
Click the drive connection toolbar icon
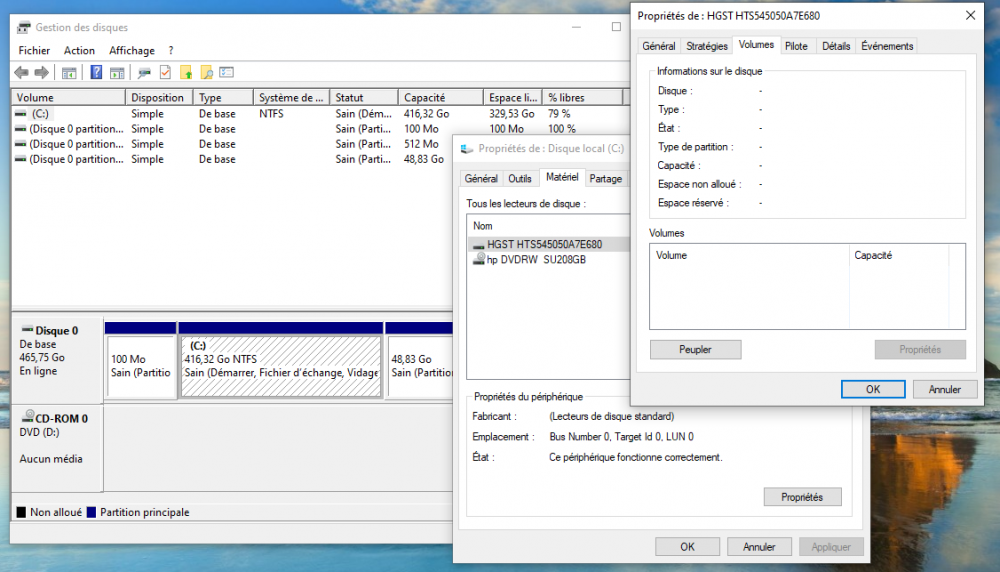(x=144, y=72)
